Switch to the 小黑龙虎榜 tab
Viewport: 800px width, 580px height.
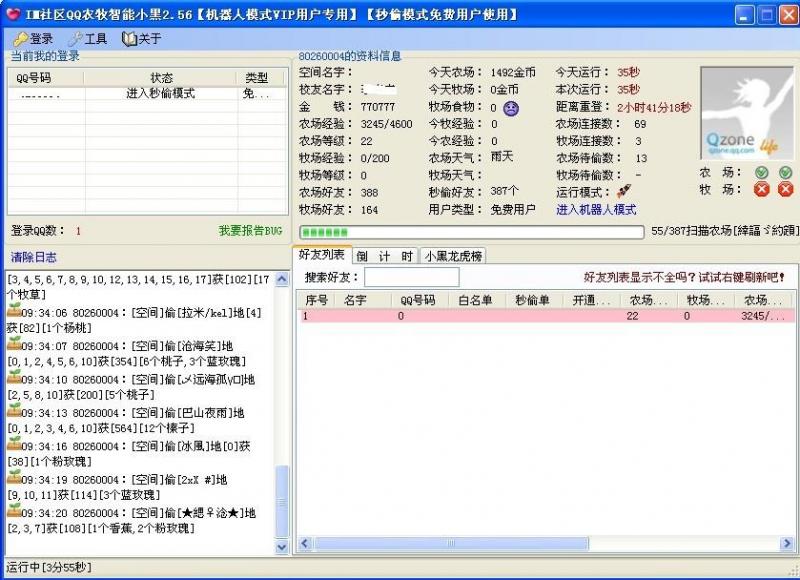(x=453, y=256)
